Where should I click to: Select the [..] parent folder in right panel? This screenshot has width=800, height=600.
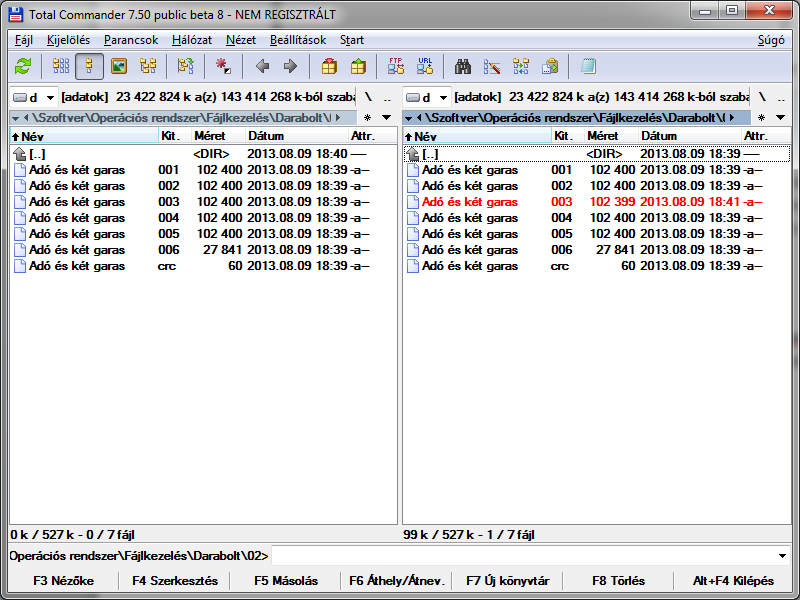(x=596, y=154)
